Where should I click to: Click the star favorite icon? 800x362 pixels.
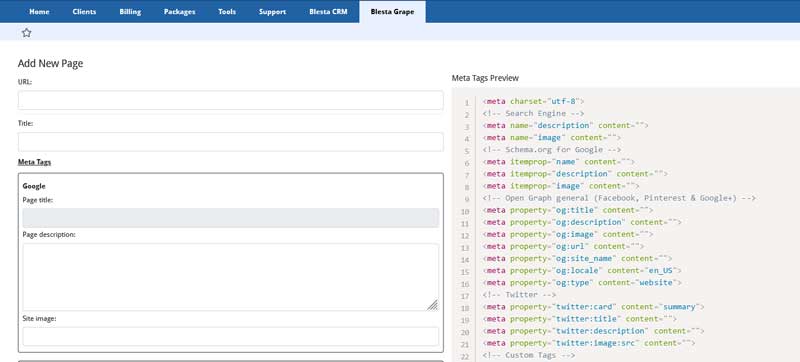tap(27, 33)
